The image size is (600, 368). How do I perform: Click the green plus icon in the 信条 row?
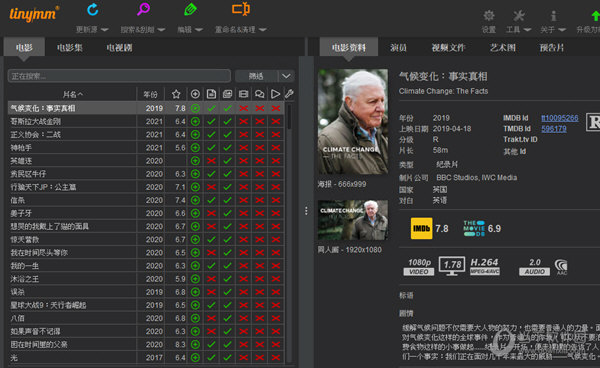[195, 200]
